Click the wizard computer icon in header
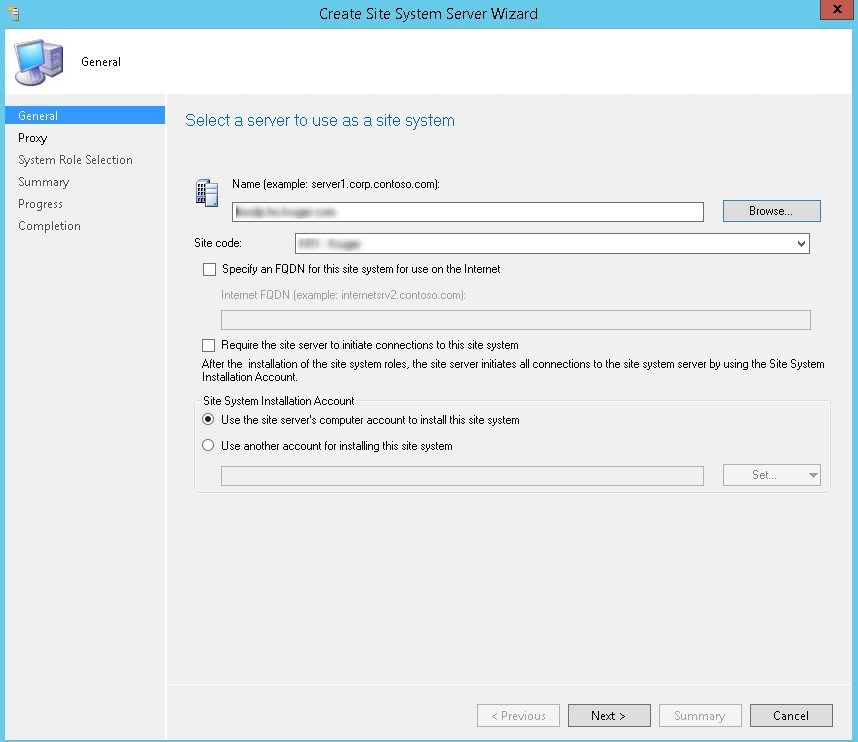Screen dimensions: 858x742 click(39, 62)
